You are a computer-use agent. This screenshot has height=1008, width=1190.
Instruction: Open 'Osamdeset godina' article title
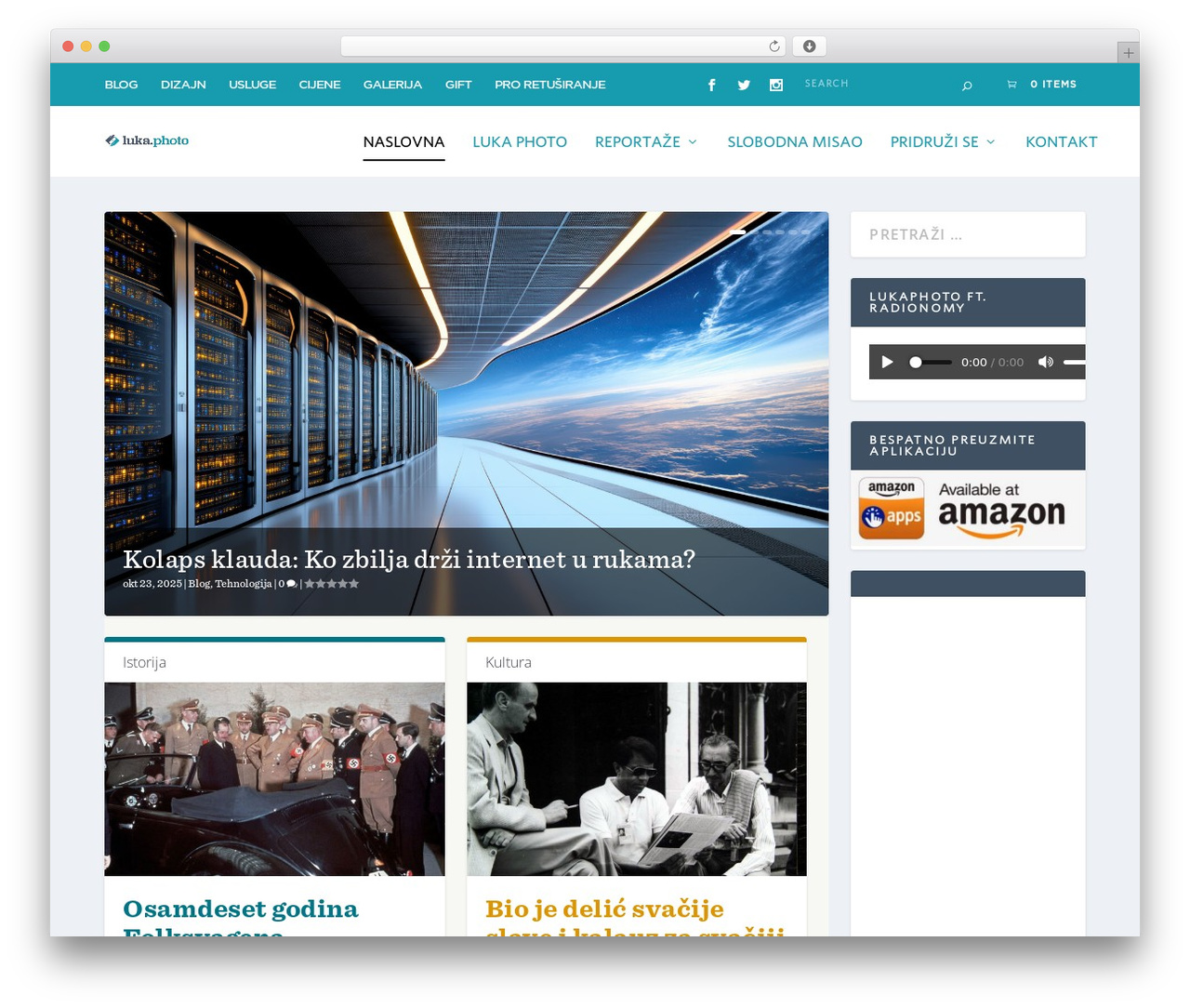point(241,918)
